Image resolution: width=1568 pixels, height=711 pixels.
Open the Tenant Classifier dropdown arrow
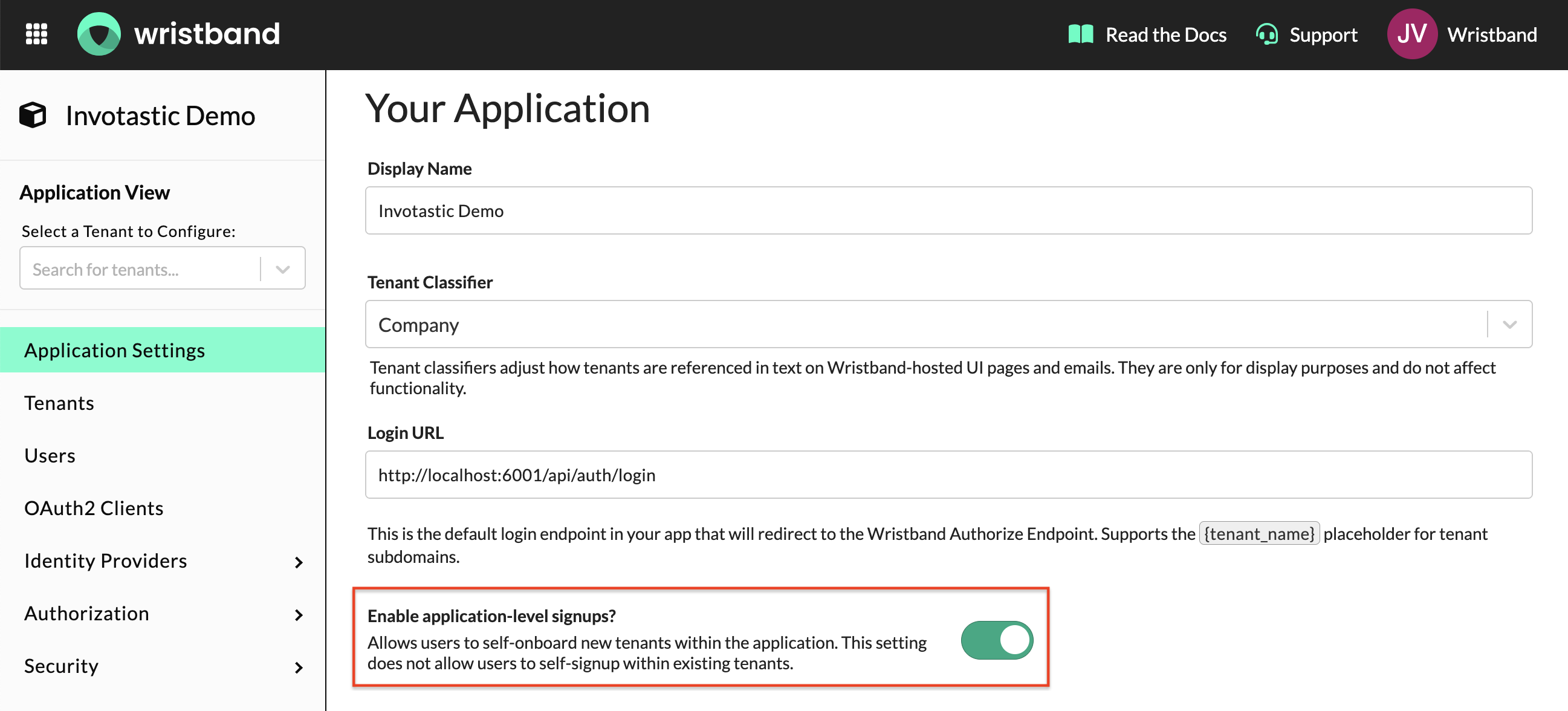[x=1509, y=325]
